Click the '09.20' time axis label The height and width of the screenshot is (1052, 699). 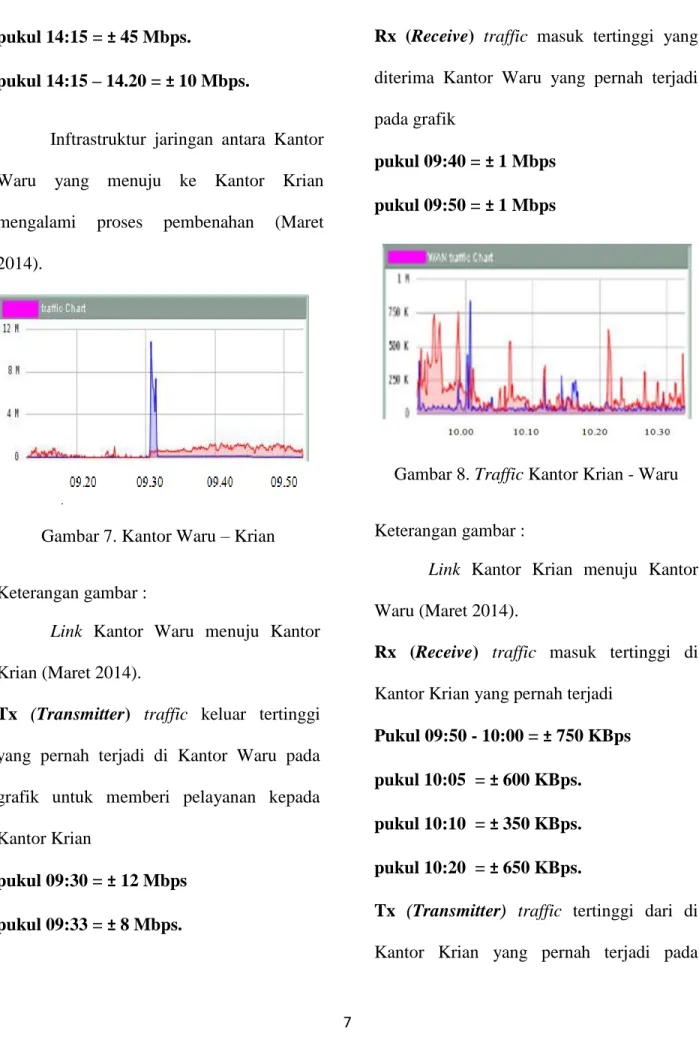point(83,482)
